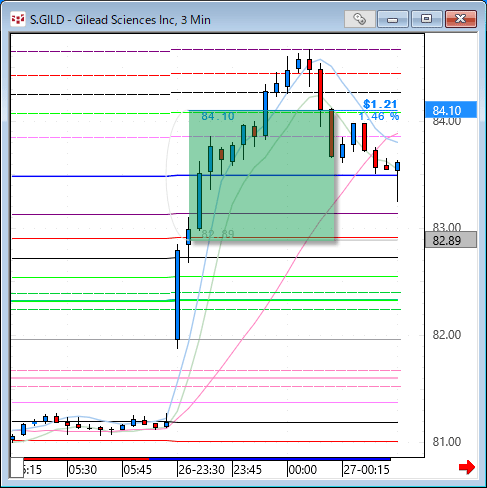Click the 84.10 blue price label
487x488 pixels.
451,110
